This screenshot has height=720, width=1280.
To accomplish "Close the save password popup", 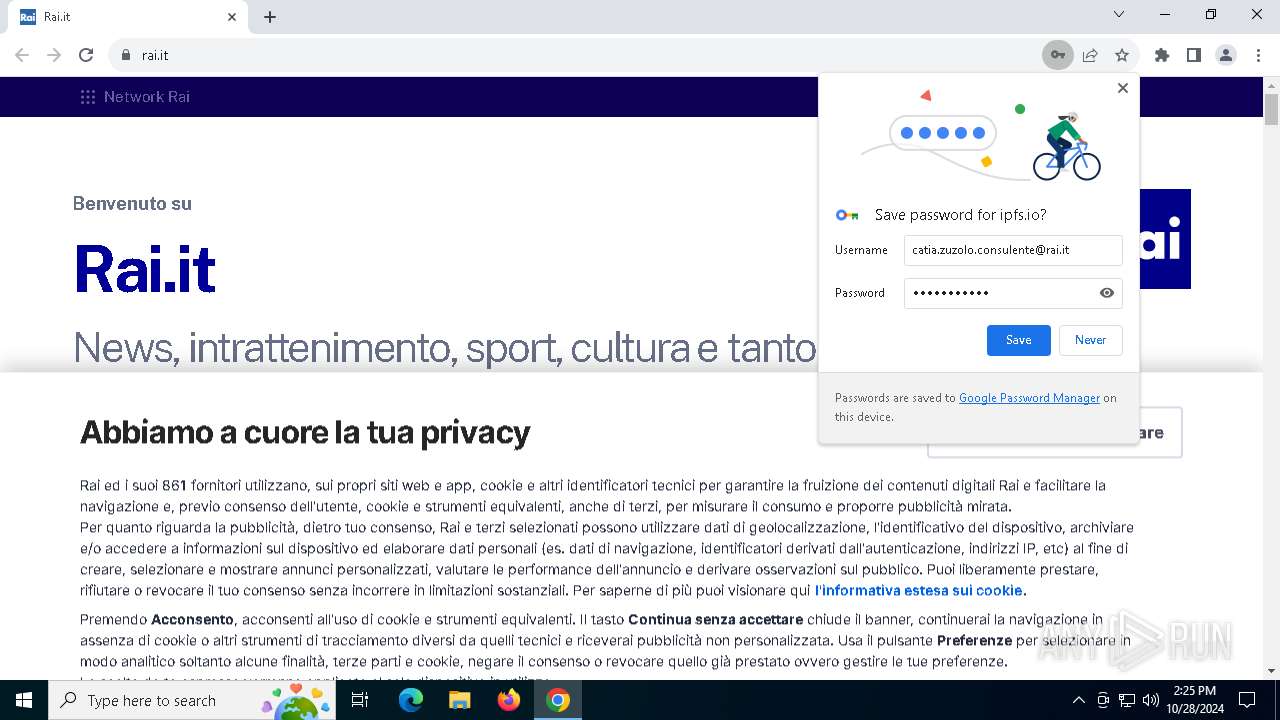I will click(1123, 88).
